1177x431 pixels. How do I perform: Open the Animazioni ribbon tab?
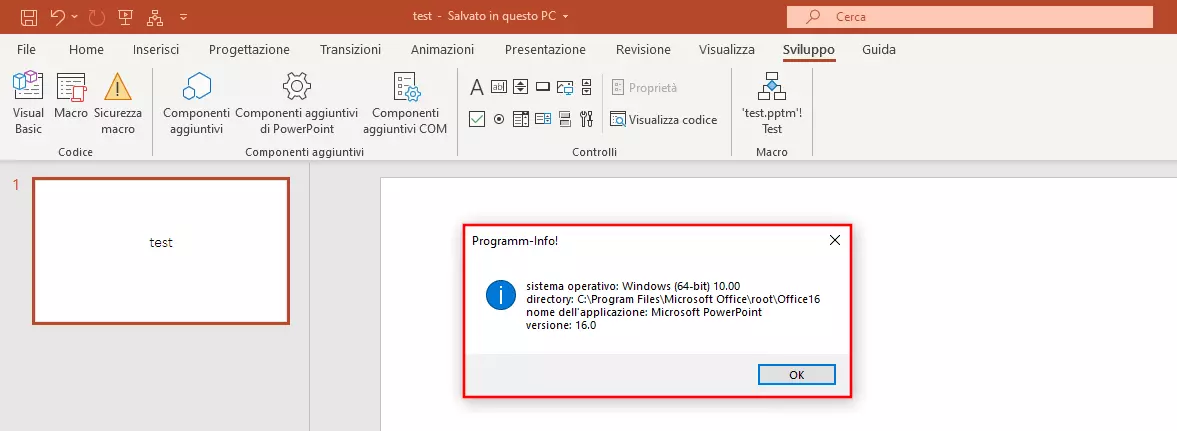tap(442, 49)
